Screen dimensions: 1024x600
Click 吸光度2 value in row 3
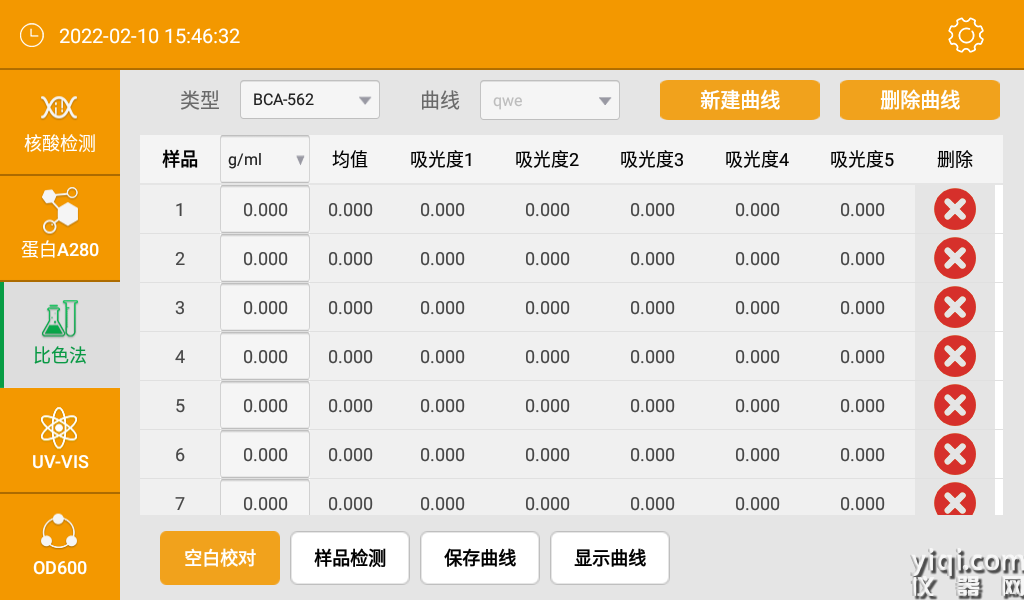pyautogui.click(x=547, y=308)
